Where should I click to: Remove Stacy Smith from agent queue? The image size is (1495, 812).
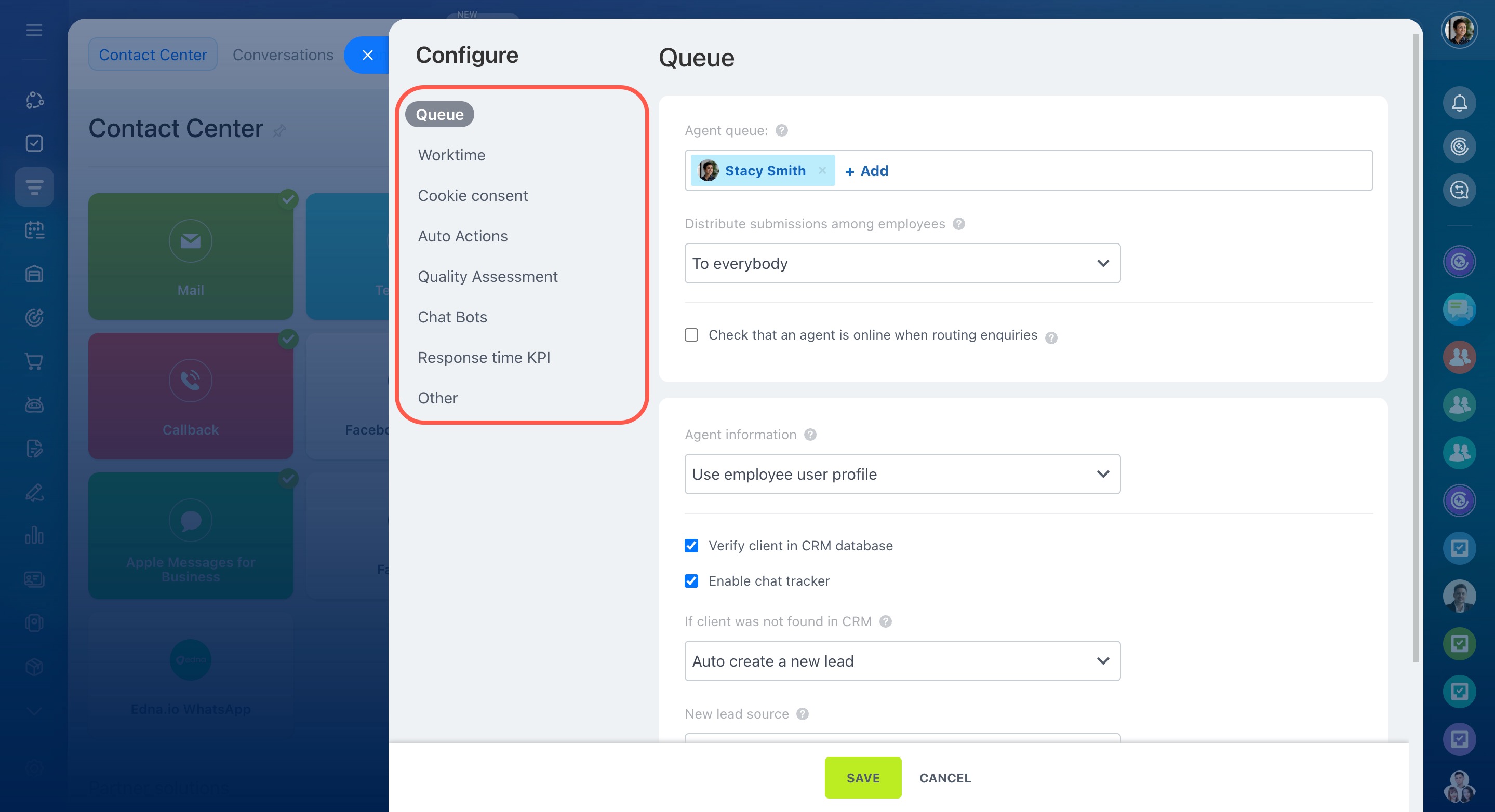pyautogui.click(x=822, y=170)
